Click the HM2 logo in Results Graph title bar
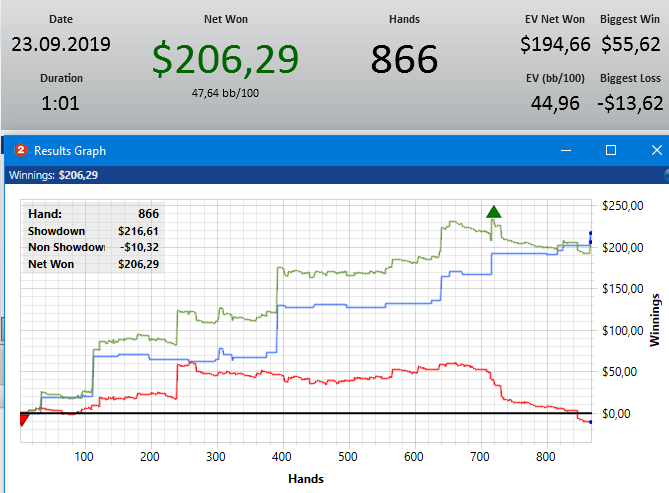Image resolution: width=669 pixels, height=493 pixels. click(20, 150)
